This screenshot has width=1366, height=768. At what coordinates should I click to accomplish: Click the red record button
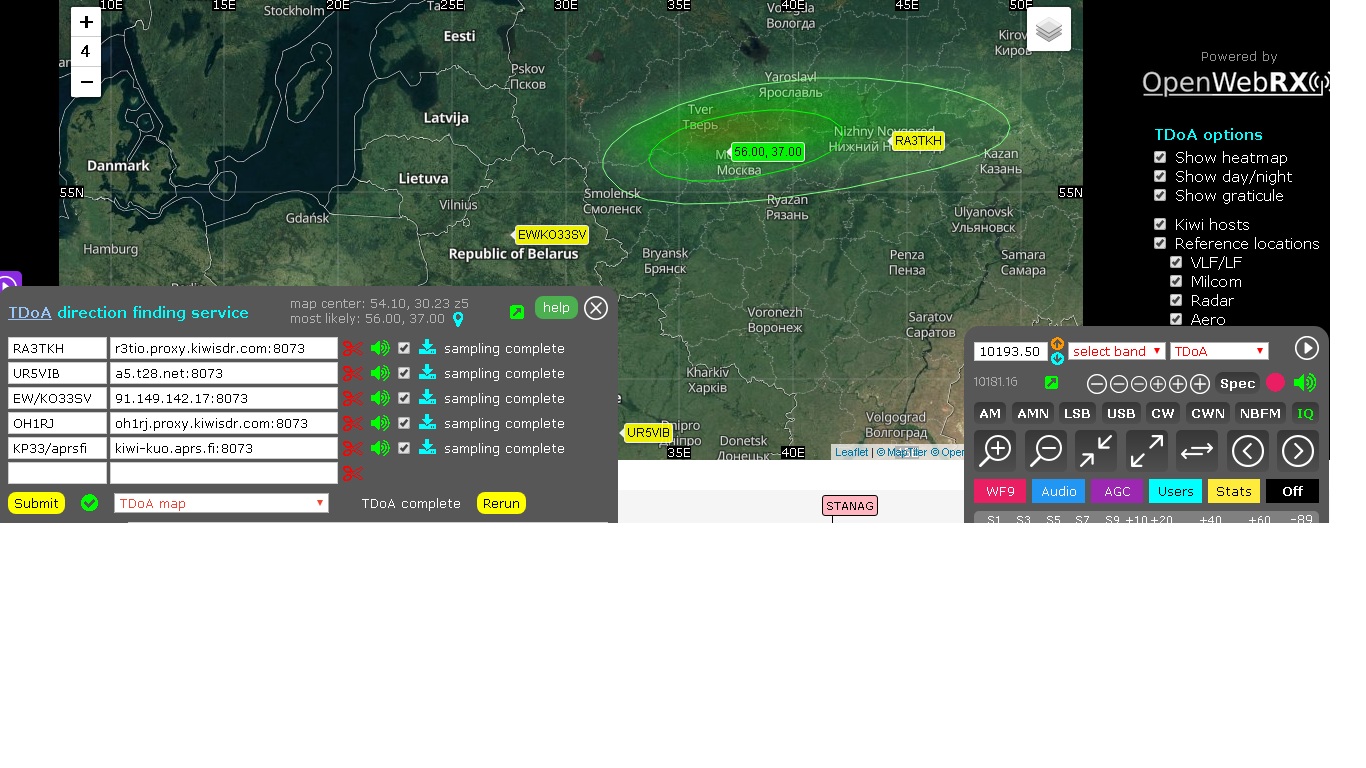pyautogui.click(x=1275, y=382)
